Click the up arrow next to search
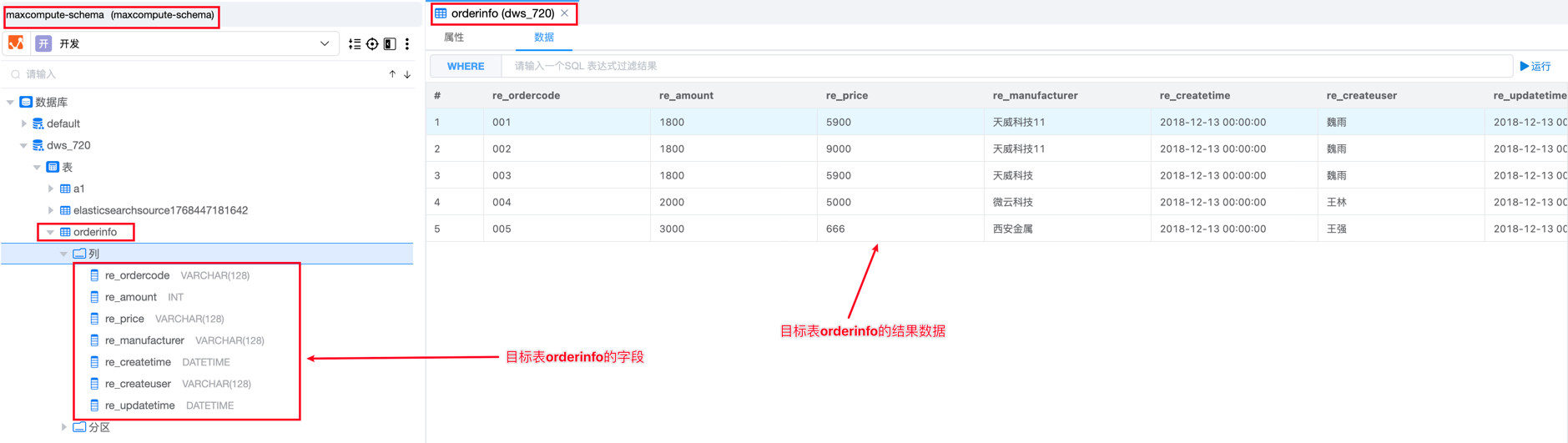The width and height of the screenshot is (1568, 443). pyautogui.click(x=392, y=74)
